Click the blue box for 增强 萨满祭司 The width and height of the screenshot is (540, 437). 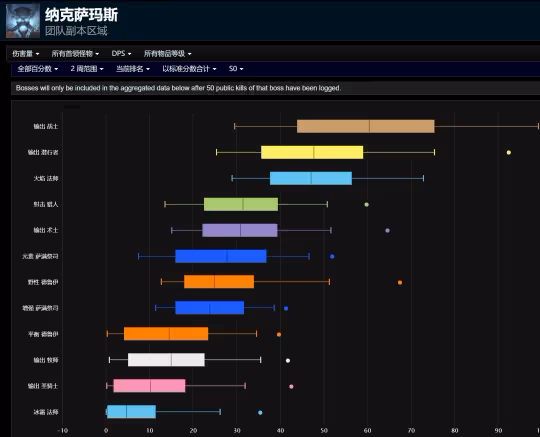[x=210, y=308]
